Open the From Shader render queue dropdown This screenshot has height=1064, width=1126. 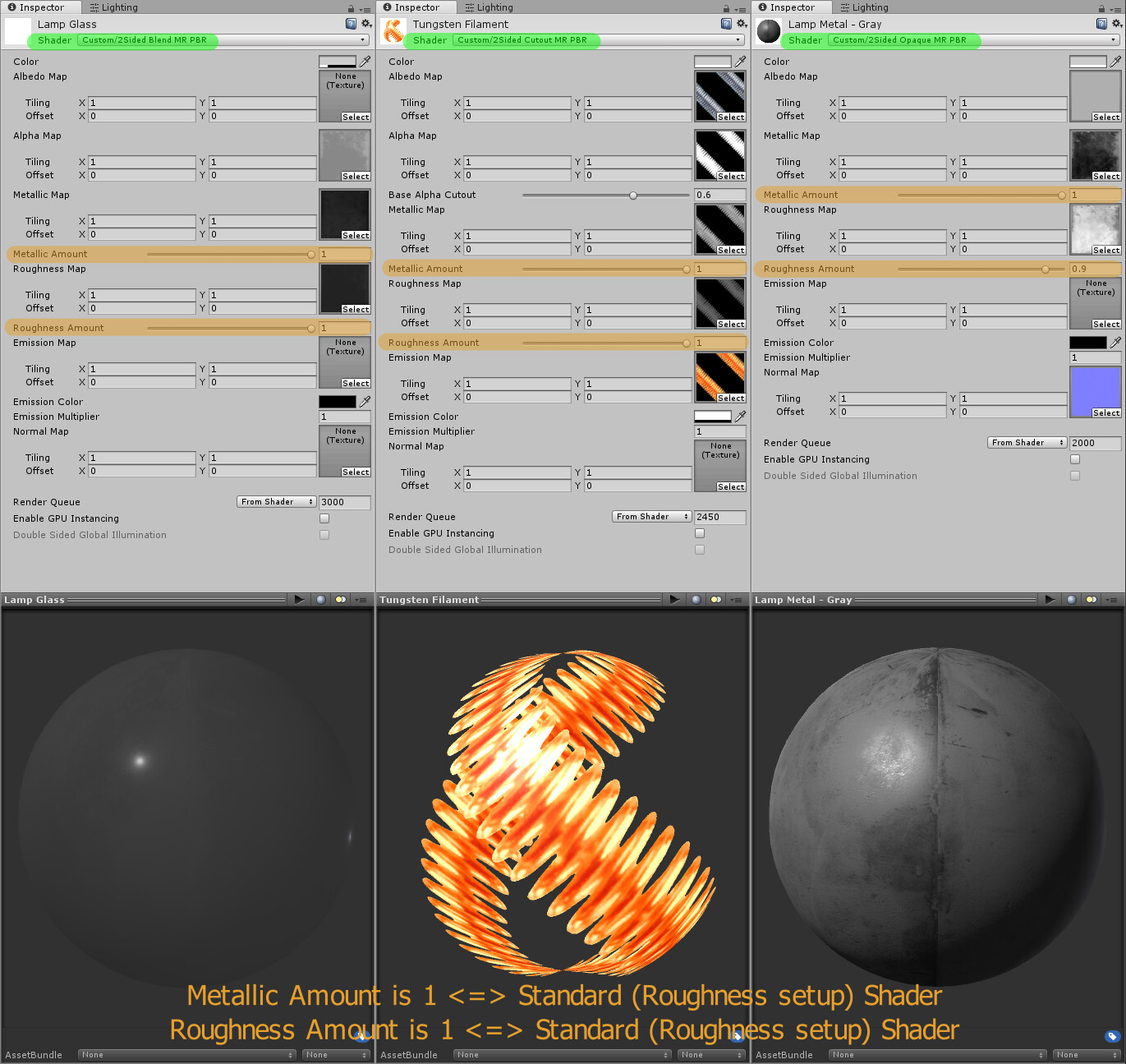(x=275, y=501)
